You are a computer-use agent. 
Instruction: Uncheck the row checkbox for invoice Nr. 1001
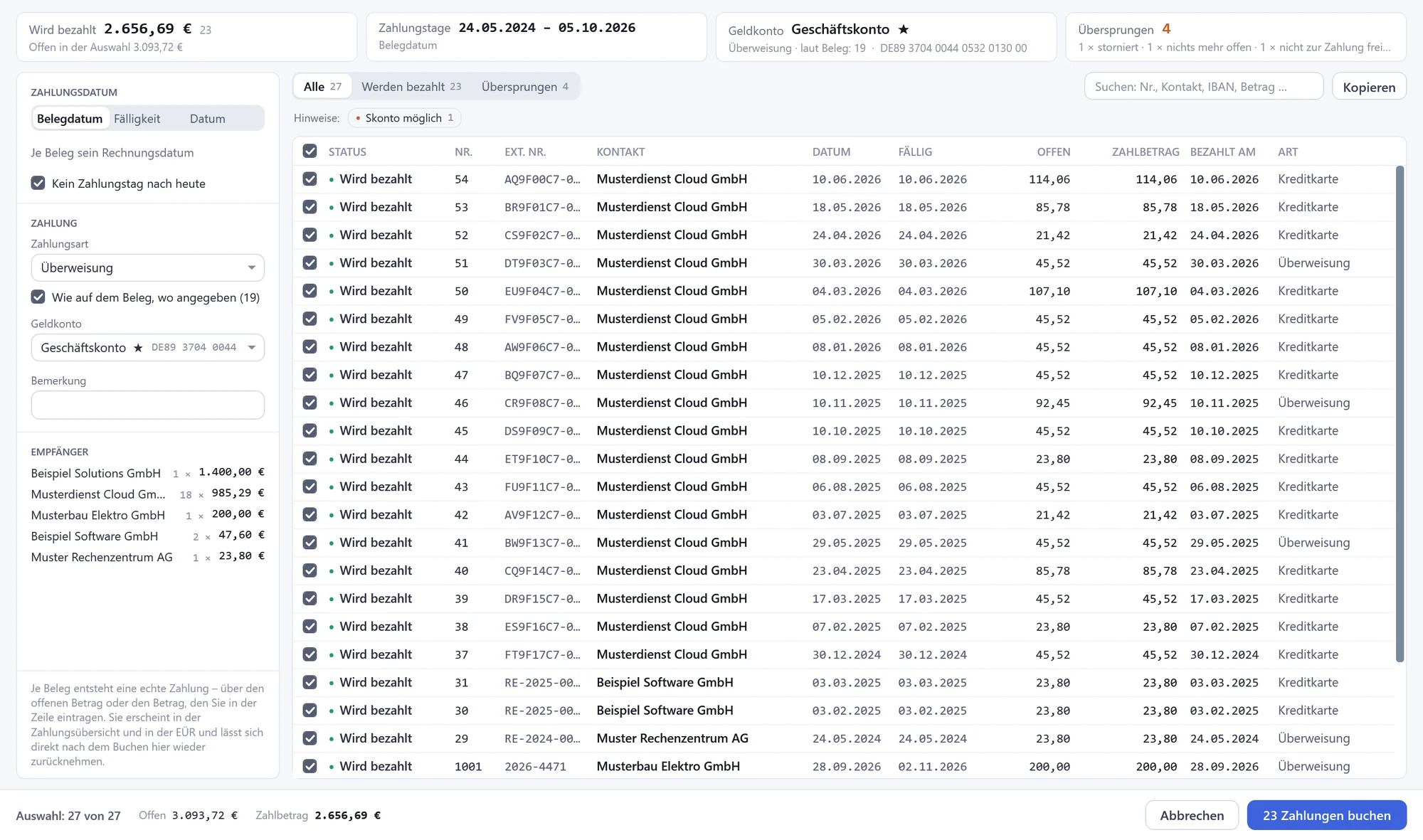[310, 766]
